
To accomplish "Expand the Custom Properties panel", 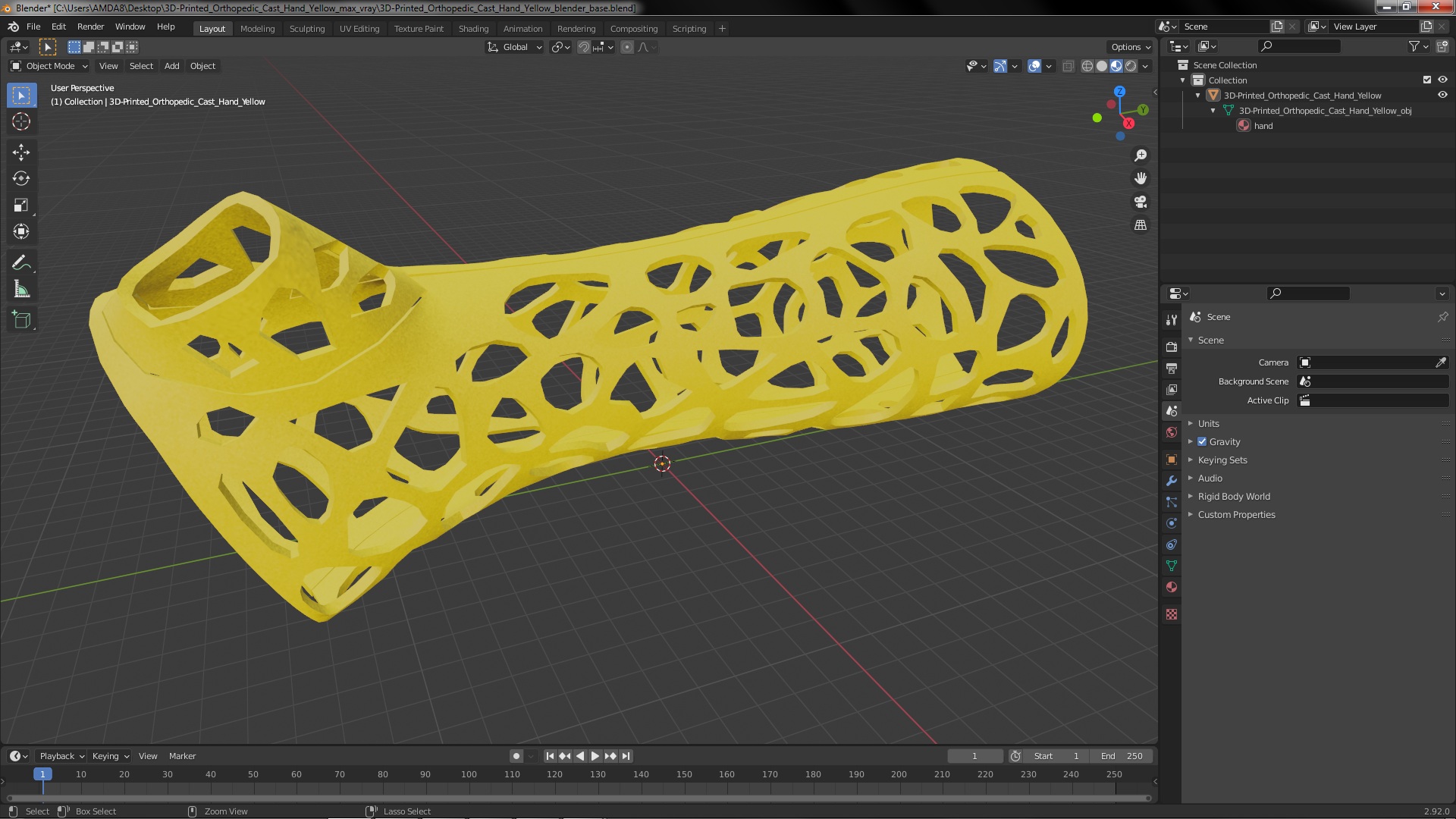I will pyautogui.click(x=1236, y=514).
